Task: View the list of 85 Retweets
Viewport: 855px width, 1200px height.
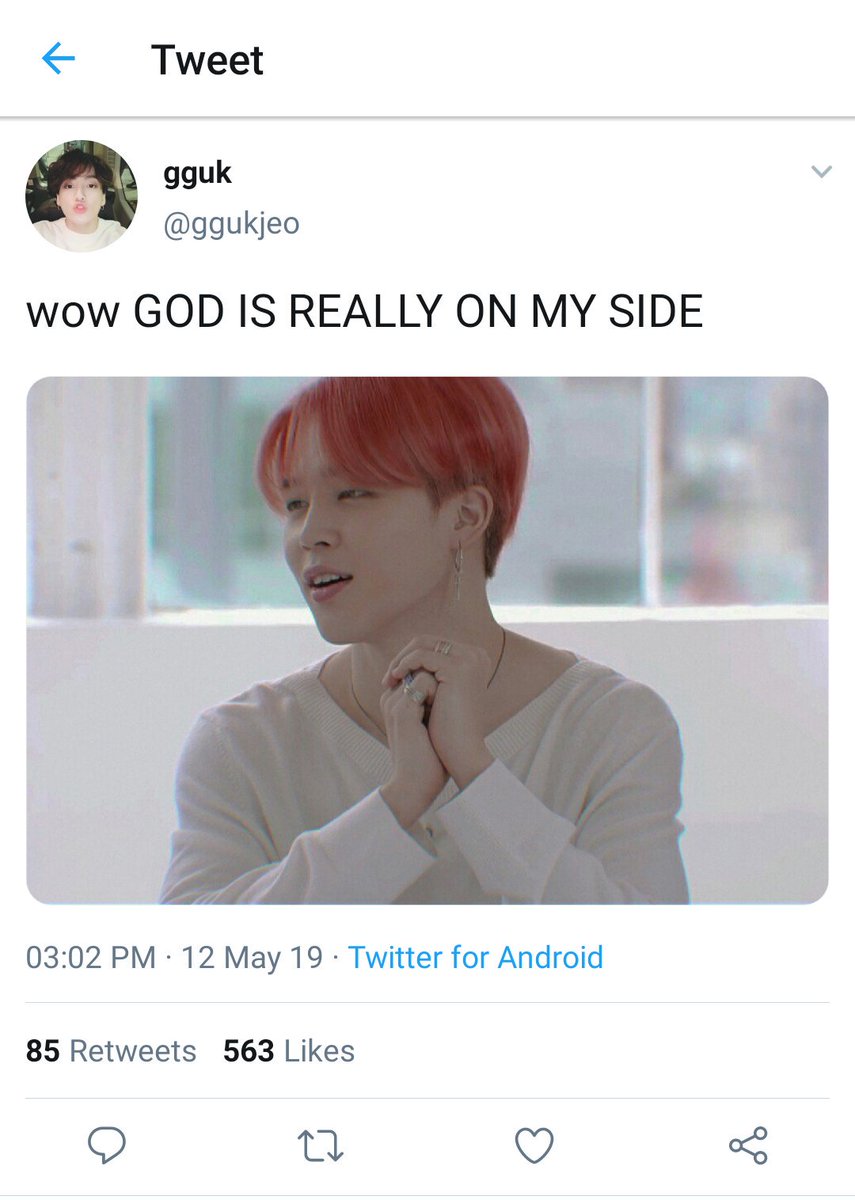Action: pos(111,1051)
